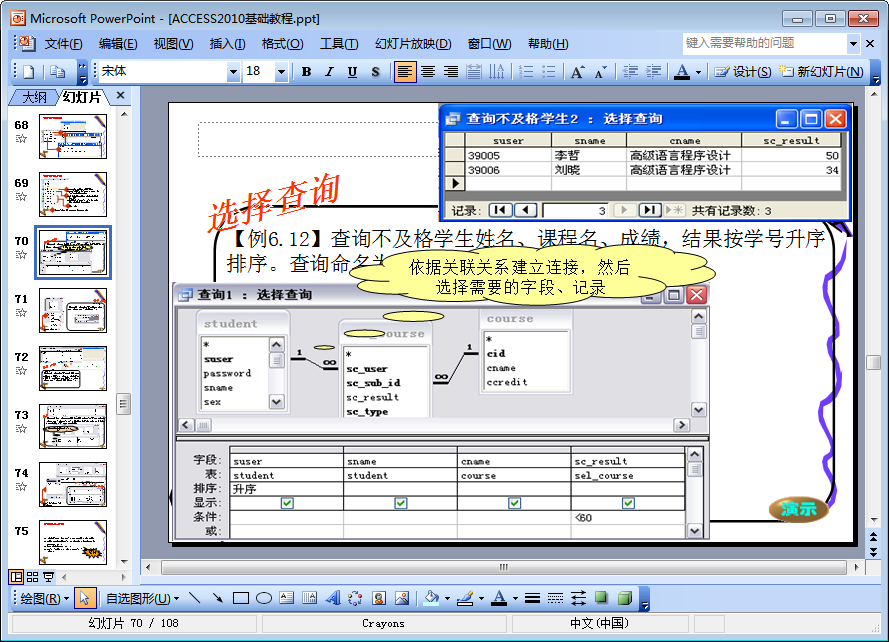
Task: Switch to normal view icon
Action: (16, 577)
